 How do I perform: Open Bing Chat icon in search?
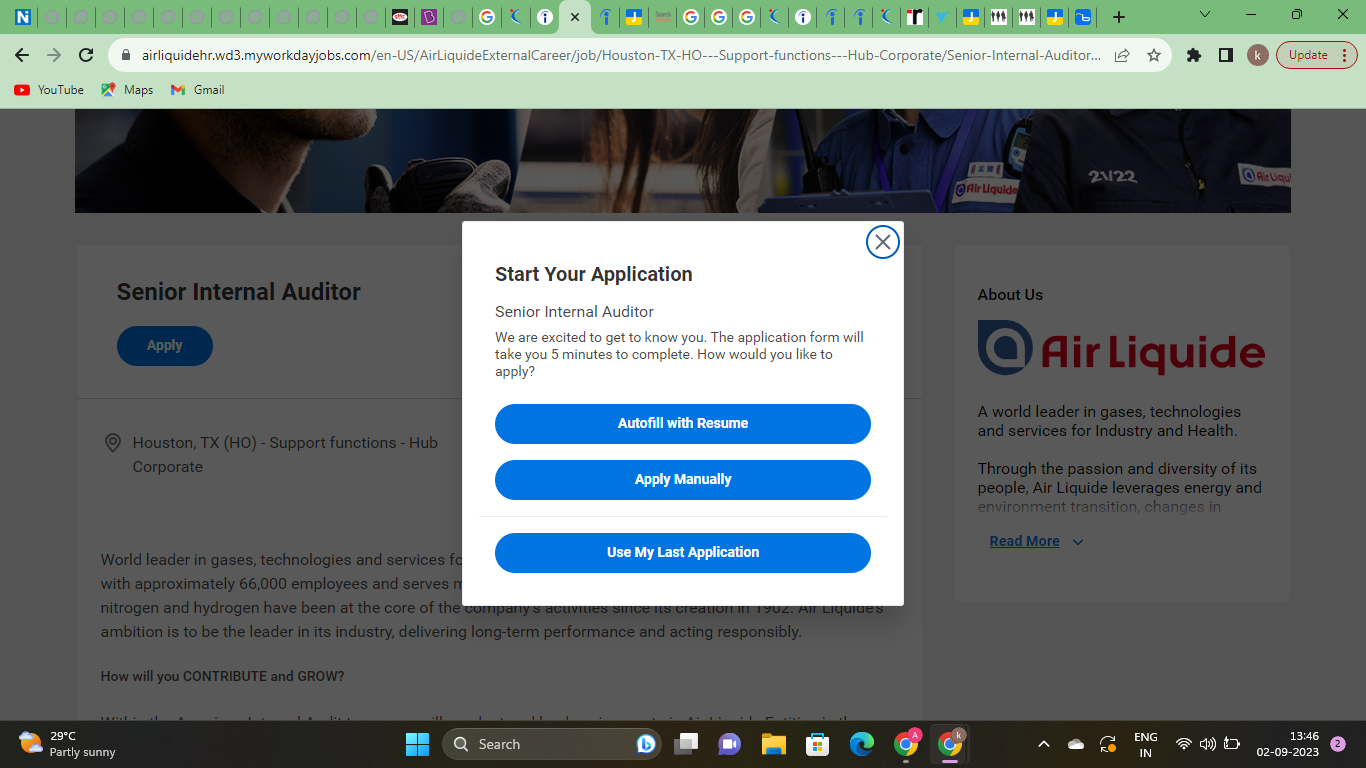(x=646, y=744)
